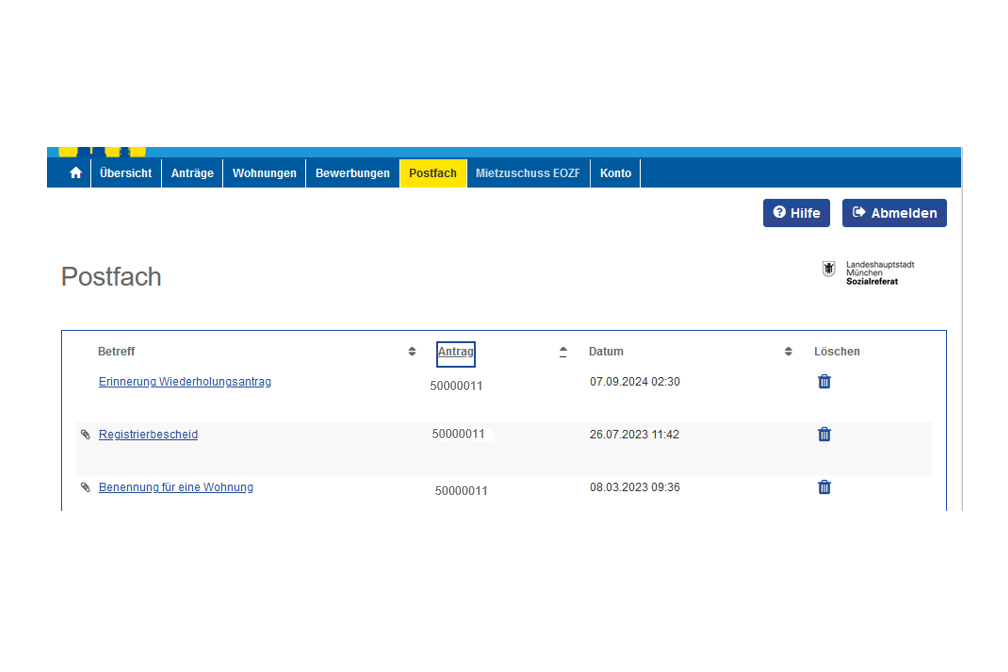Image resolution: width=1008 pixels, height=672 pixels.
Task: Click the Betreff column header
Action: tap(116, 352)
